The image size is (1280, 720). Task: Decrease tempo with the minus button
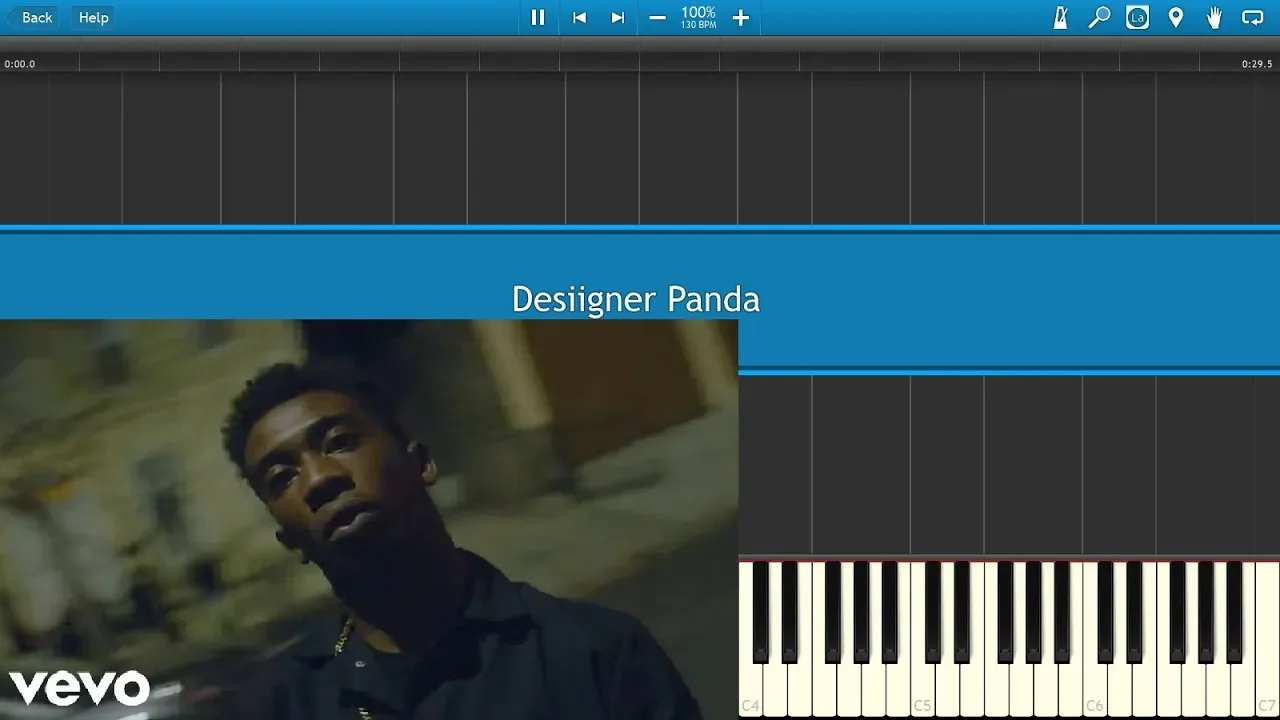657,17
